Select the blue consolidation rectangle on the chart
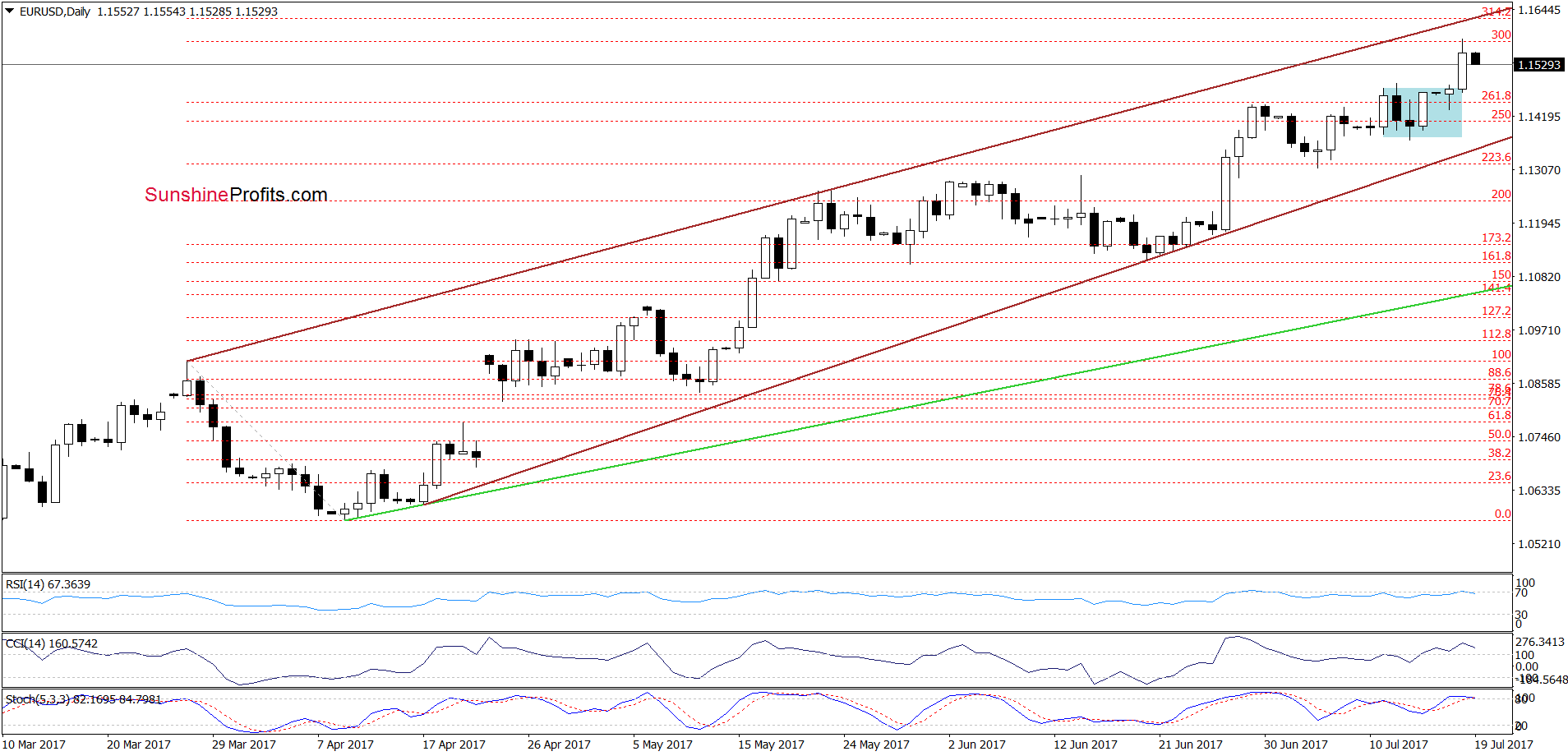The image size is (1568, 756). (1423, 113)
